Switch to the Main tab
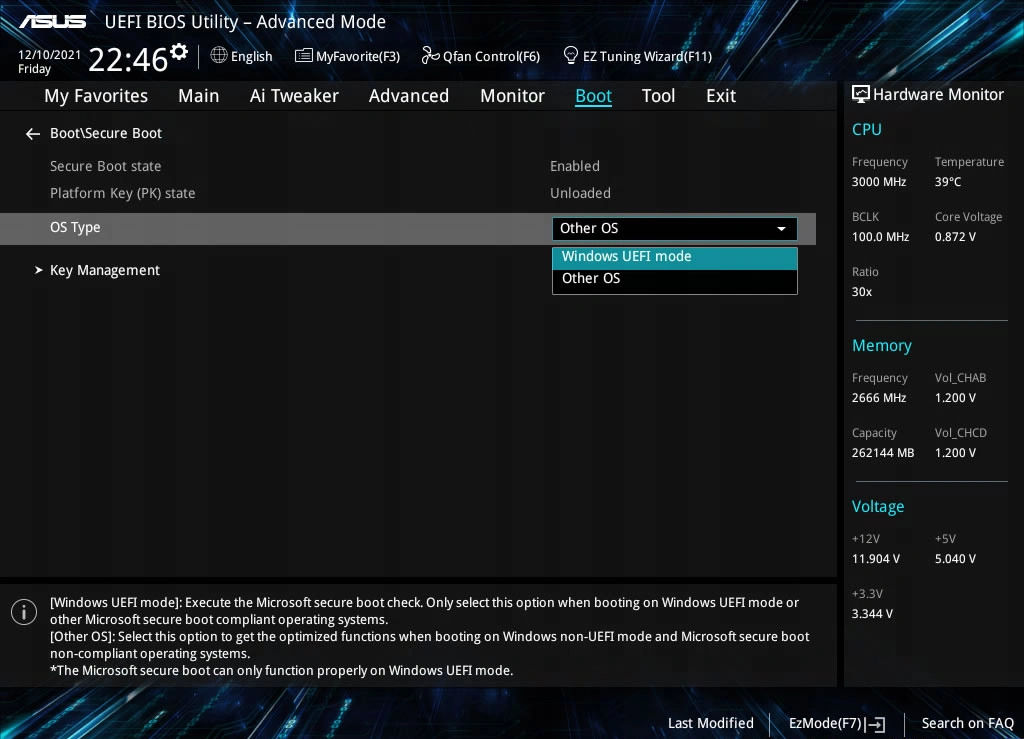Image resolution: width=1024 pixels, height=739 pixels. (199, 96)
